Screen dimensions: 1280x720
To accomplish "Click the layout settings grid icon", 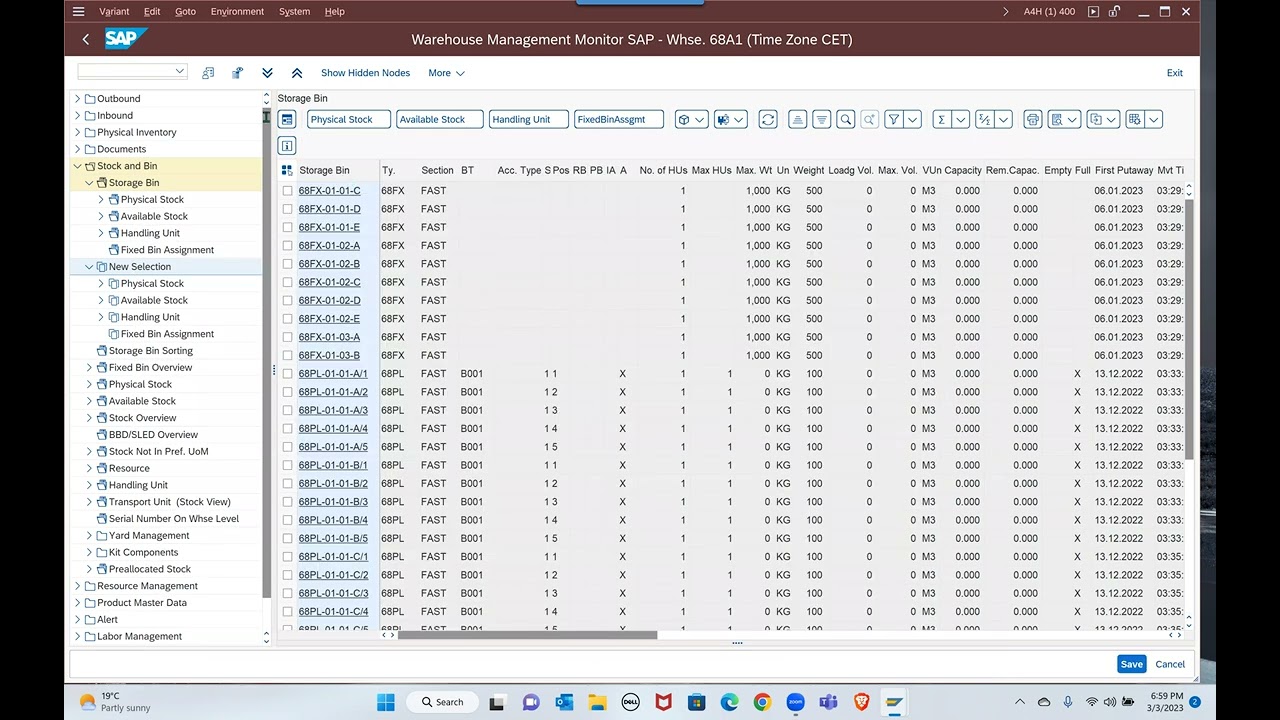I will coord(1134,119).
